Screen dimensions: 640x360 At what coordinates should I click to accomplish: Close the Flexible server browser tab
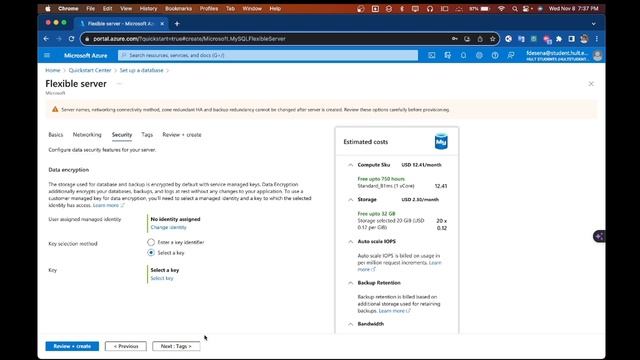pyautogui.click(x=162, y=24)
